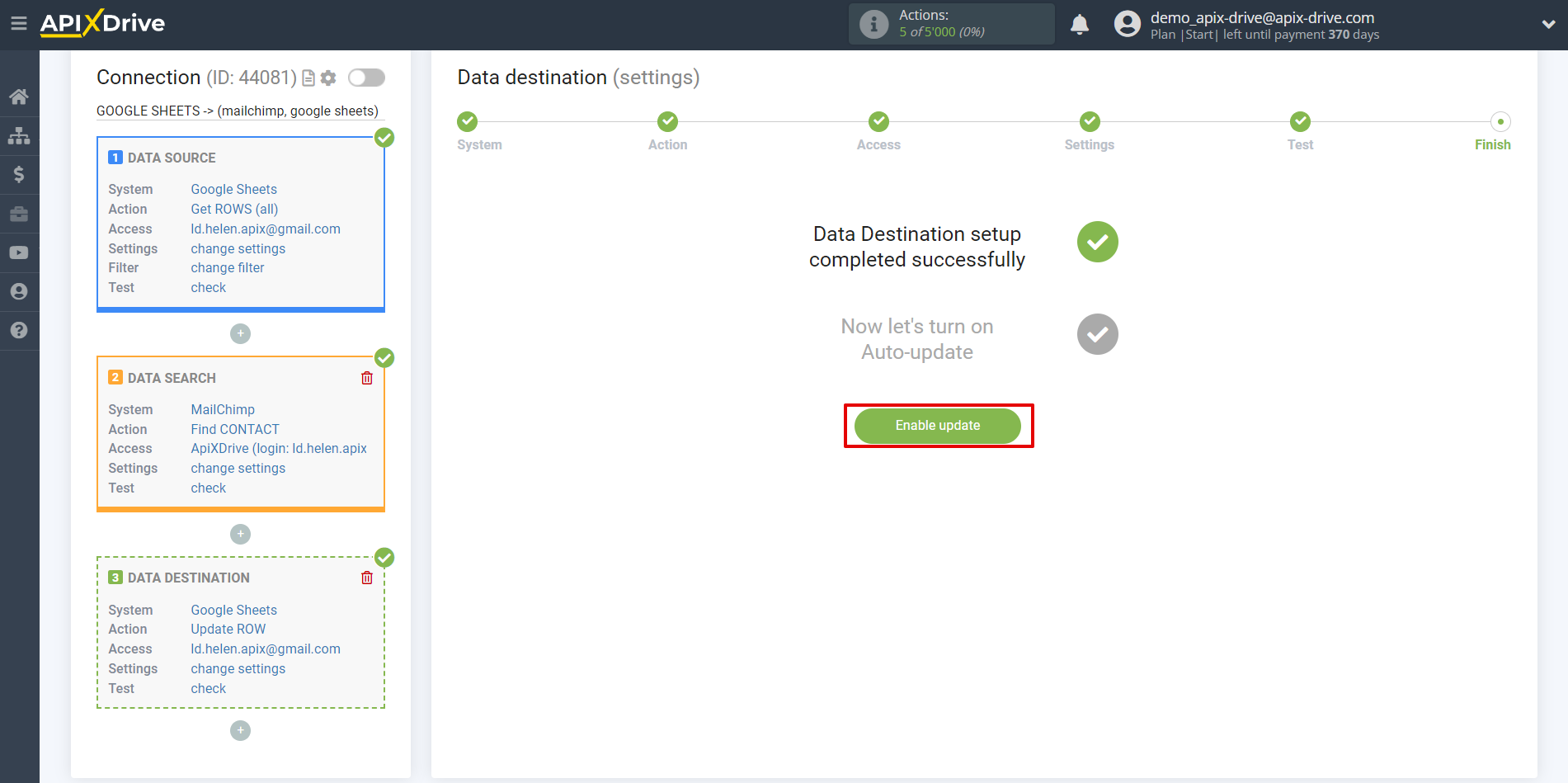Viewport: 1568px width, 783px height.
Task: Go to the System step
Action: pyautogui.click(x=468, y=122)
